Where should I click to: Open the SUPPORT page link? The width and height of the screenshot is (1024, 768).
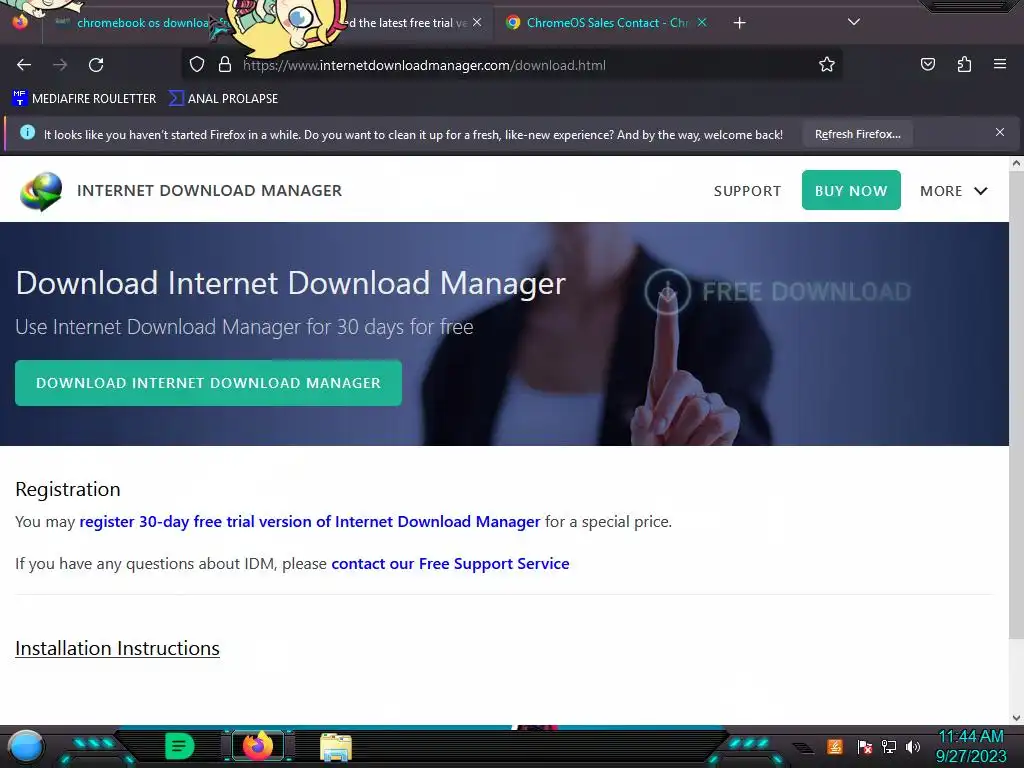tap(747, 191)
